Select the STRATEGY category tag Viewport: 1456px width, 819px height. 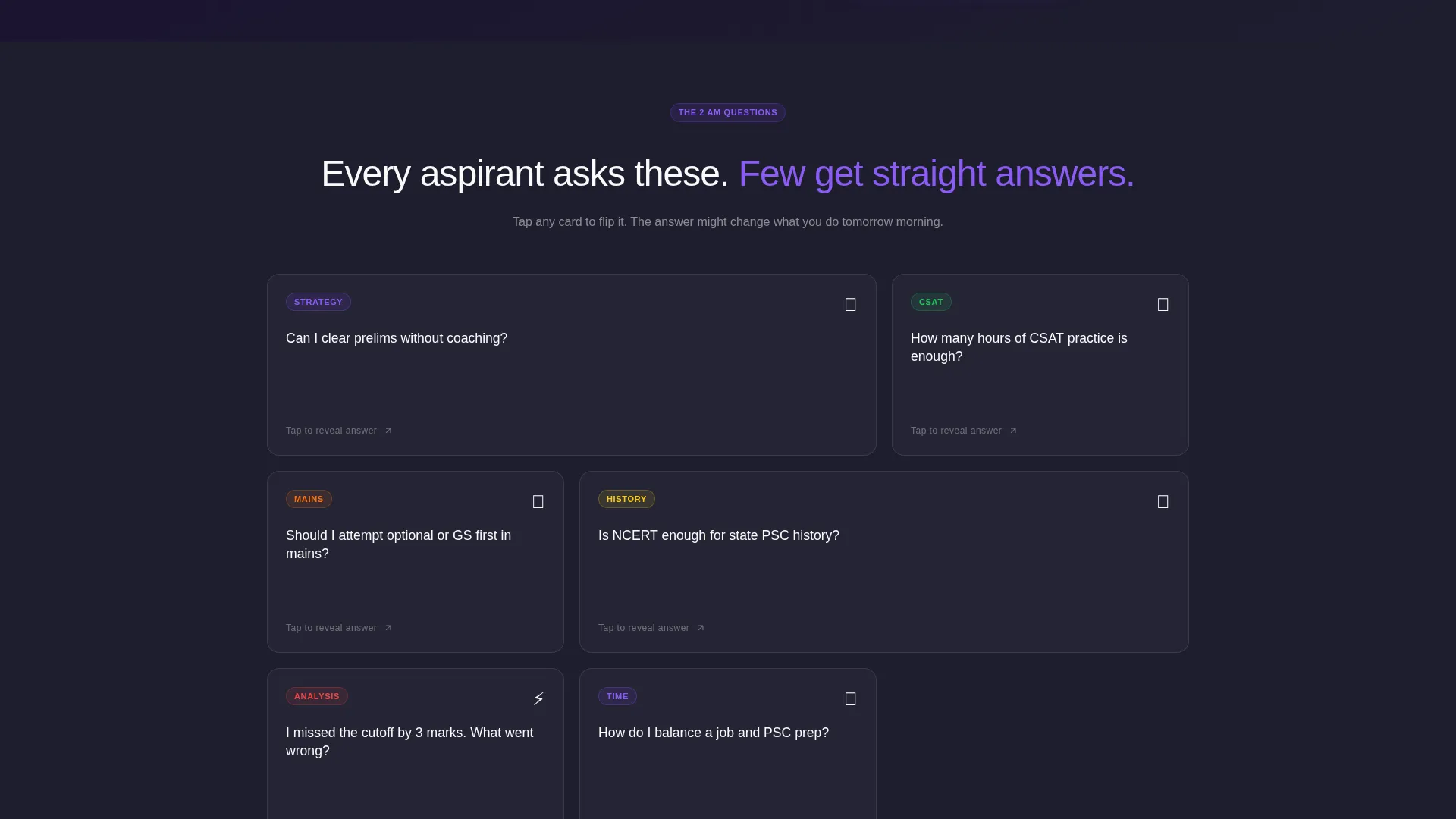click(x=318, y=302)
